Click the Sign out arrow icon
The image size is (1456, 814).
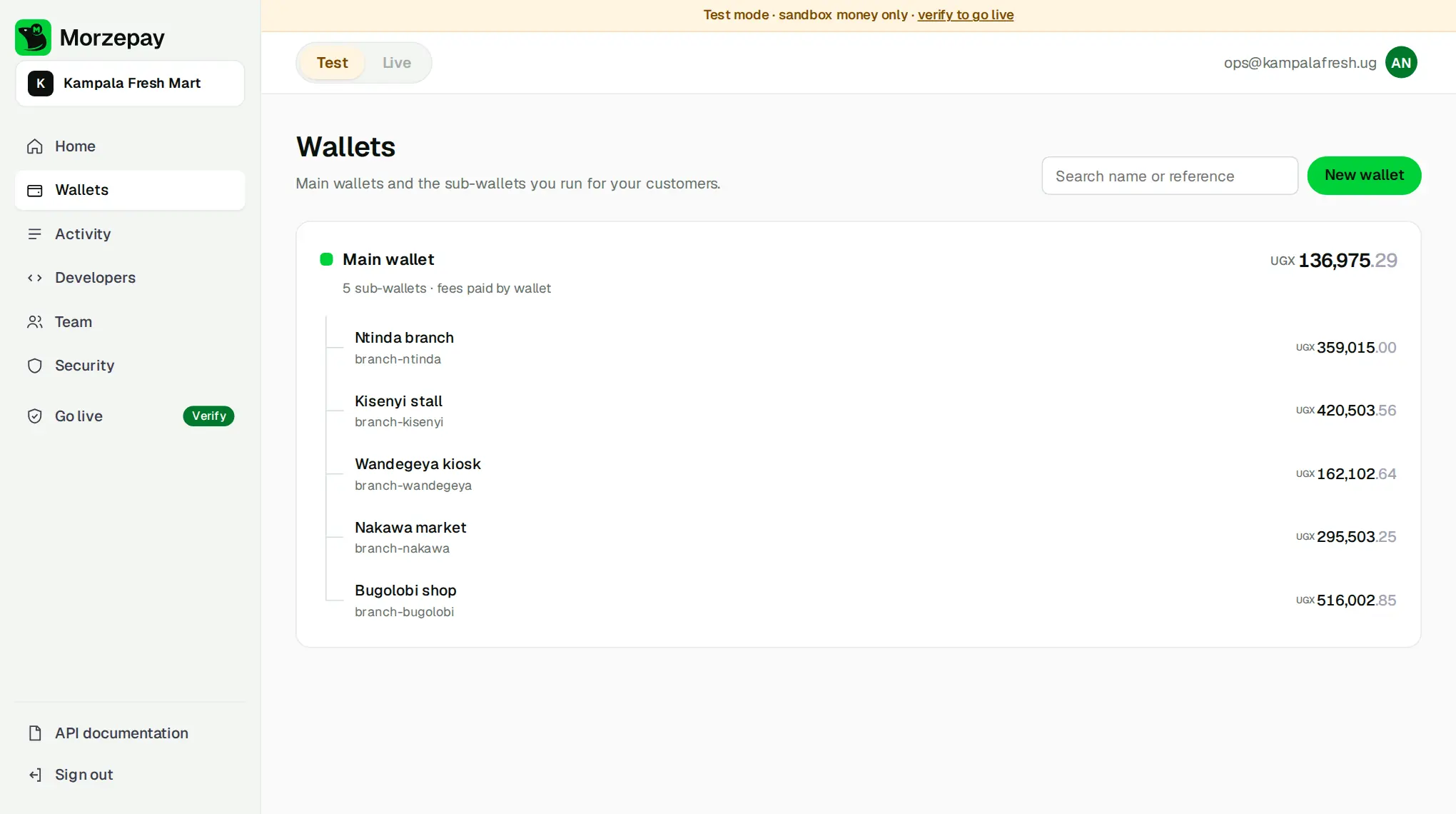tap(35, 775)
